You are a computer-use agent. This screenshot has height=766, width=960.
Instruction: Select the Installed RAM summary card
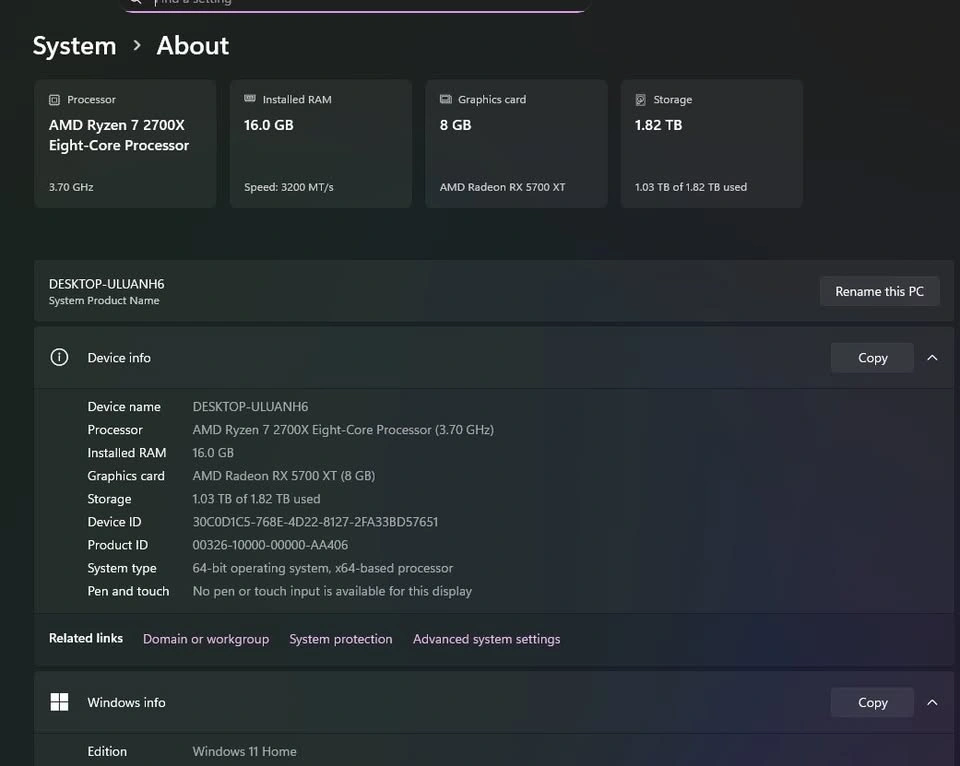pyautogui.click(x=320, y=143)
